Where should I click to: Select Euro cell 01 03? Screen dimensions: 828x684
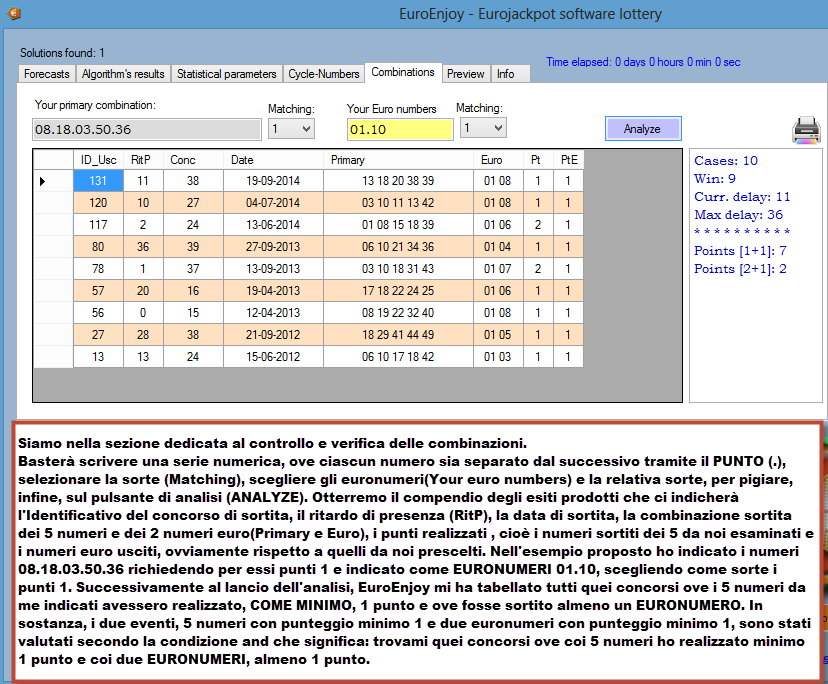point(498,357)
